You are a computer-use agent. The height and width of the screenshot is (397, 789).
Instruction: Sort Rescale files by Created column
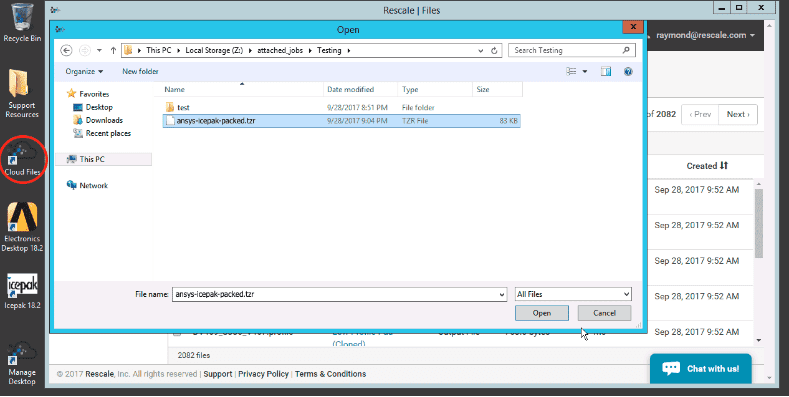point(707,166)
